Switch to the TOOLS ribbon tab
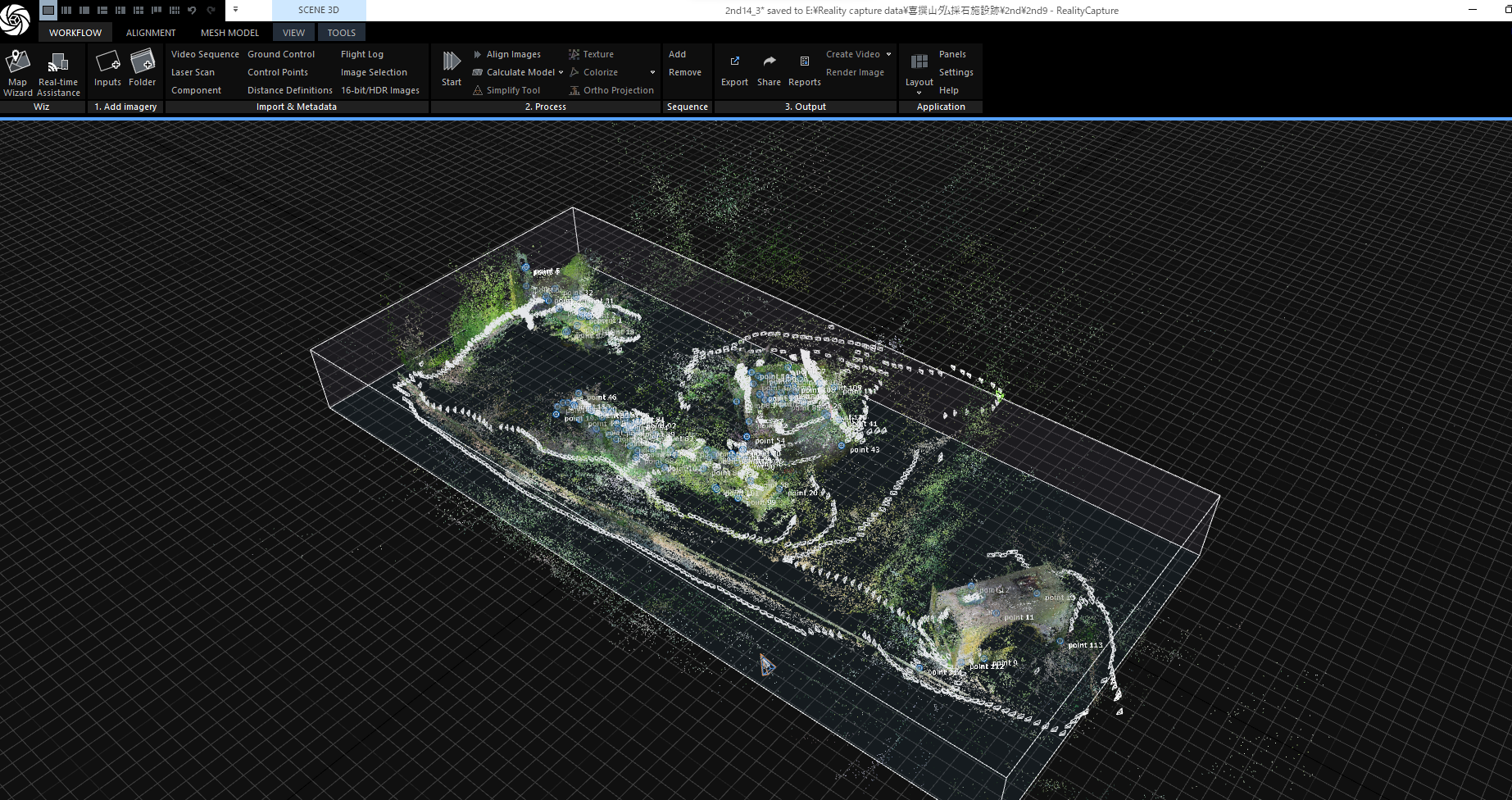This screenshot has height=800, width=1512. [342, 33]
